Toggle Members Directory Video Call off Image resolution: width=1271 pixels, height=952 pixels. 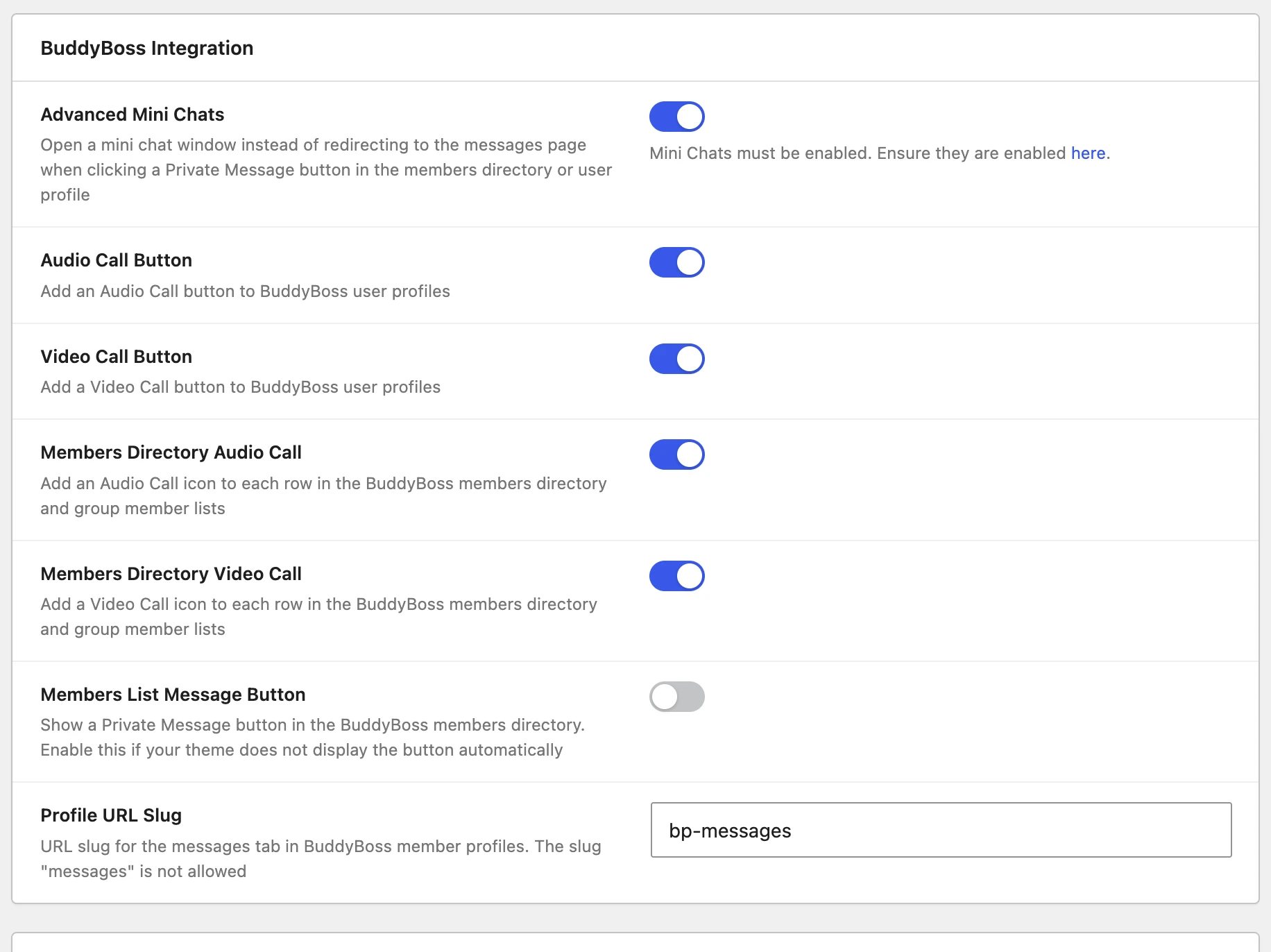(x=677, y=576)
